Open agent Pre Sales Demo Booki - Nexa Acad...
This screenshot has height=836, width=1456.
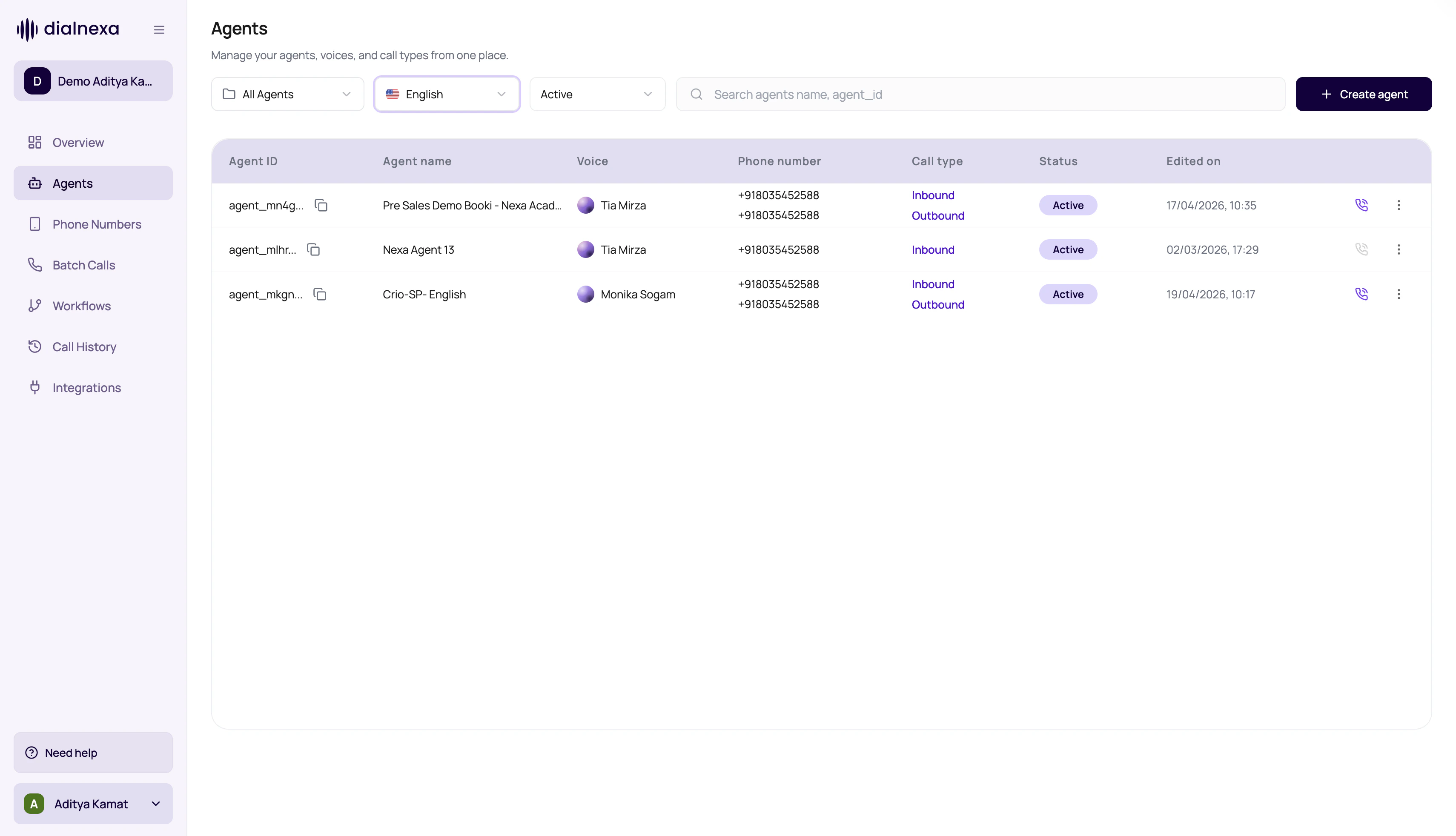(472, 205)
